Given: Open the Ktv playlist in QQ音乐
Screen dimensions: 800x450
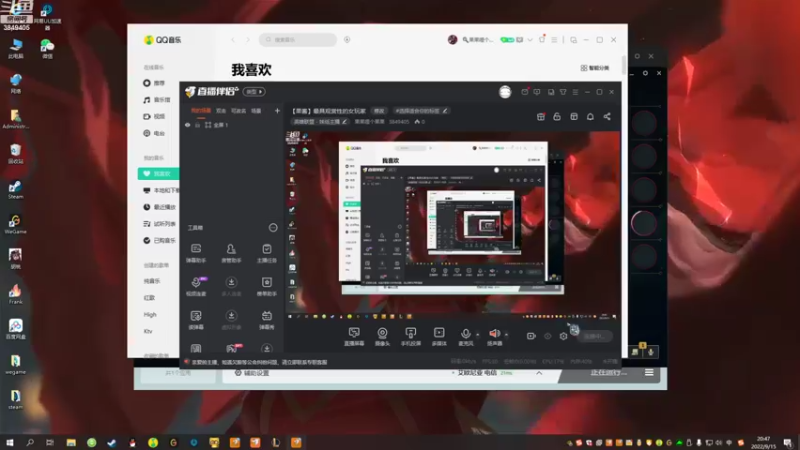Looking at the screenshot, I should click(x=148, y=331).
